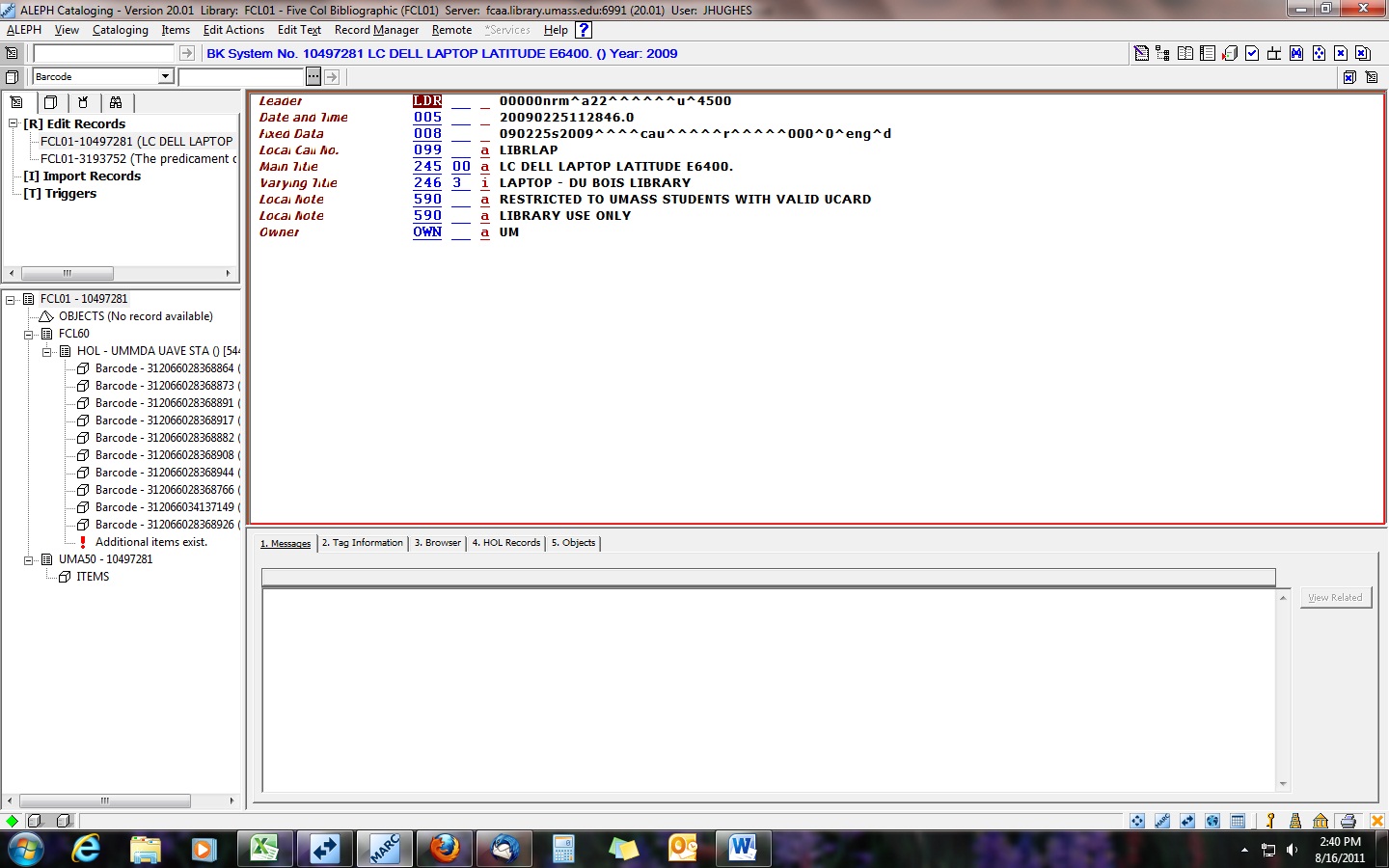Click the printer icon in status bar
The height and width of the screenshot is (868, 1389).
(x=1348, y=821)
